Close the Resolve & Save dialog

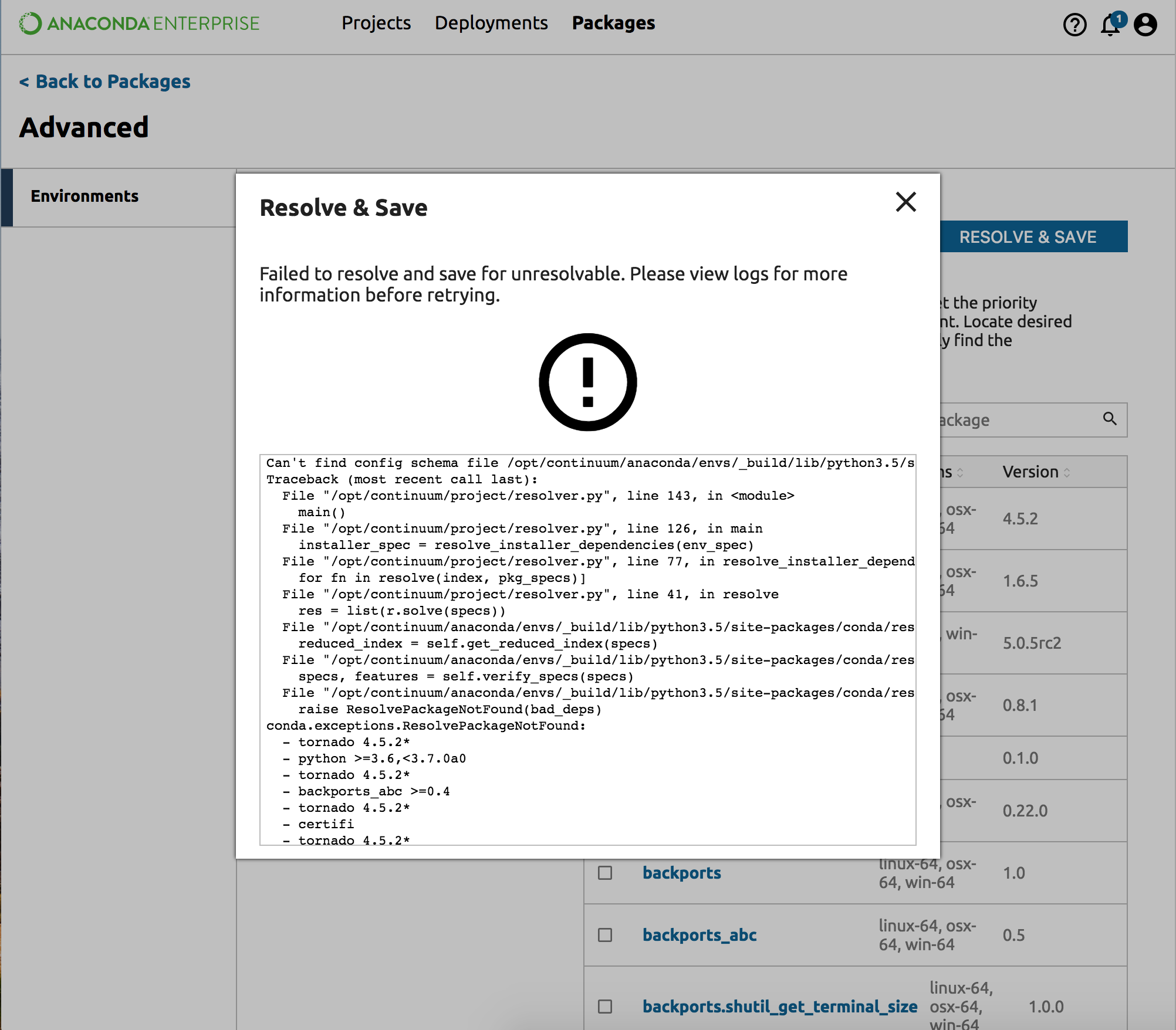(905, 202)
